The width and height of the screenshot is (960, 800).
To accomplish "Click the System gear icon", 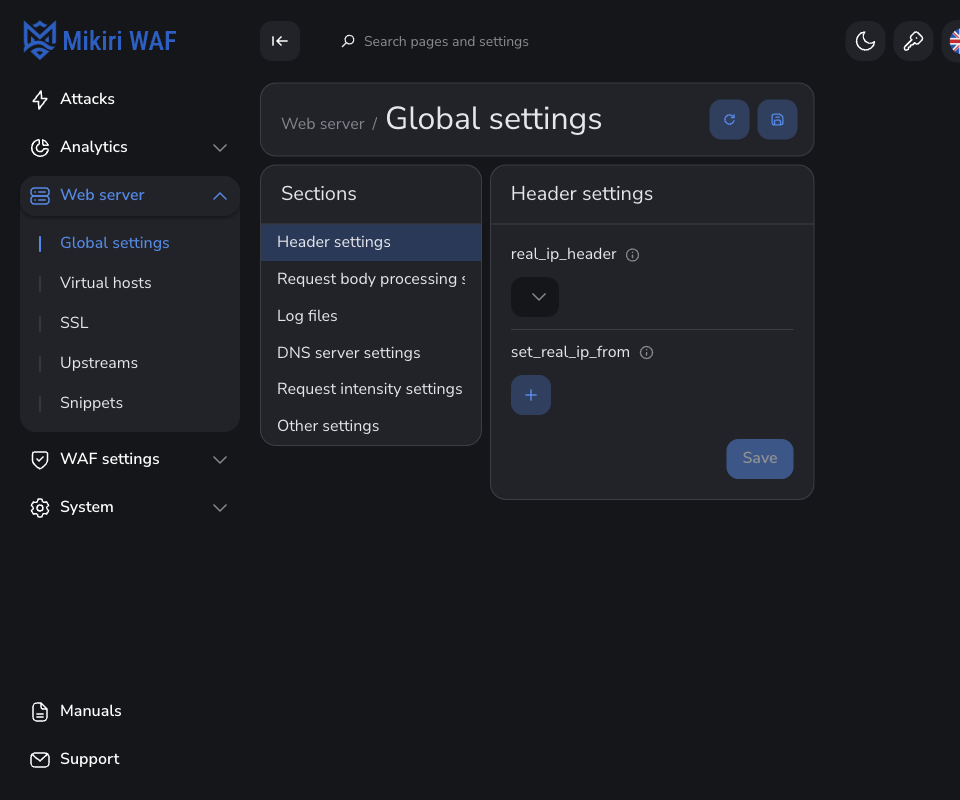I will tap(40, 507).
